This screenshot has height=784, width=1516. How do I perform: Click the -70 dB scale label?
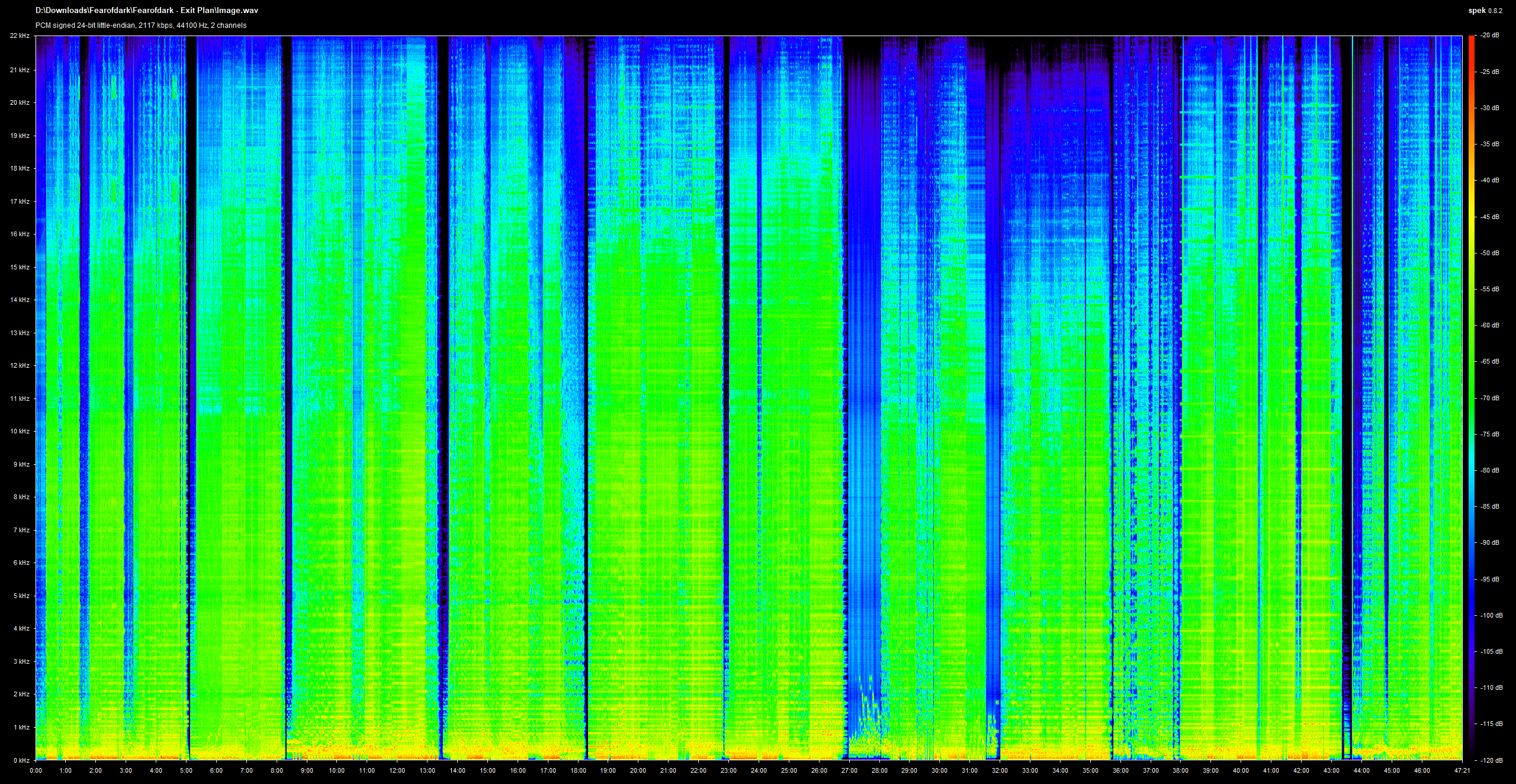1490,398
